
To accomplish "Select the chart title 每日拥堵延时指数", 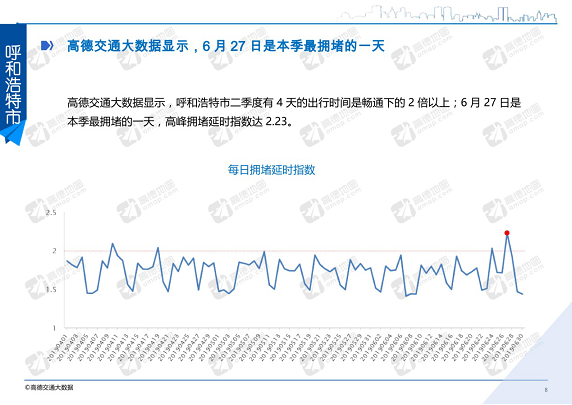I will point(271,170).
